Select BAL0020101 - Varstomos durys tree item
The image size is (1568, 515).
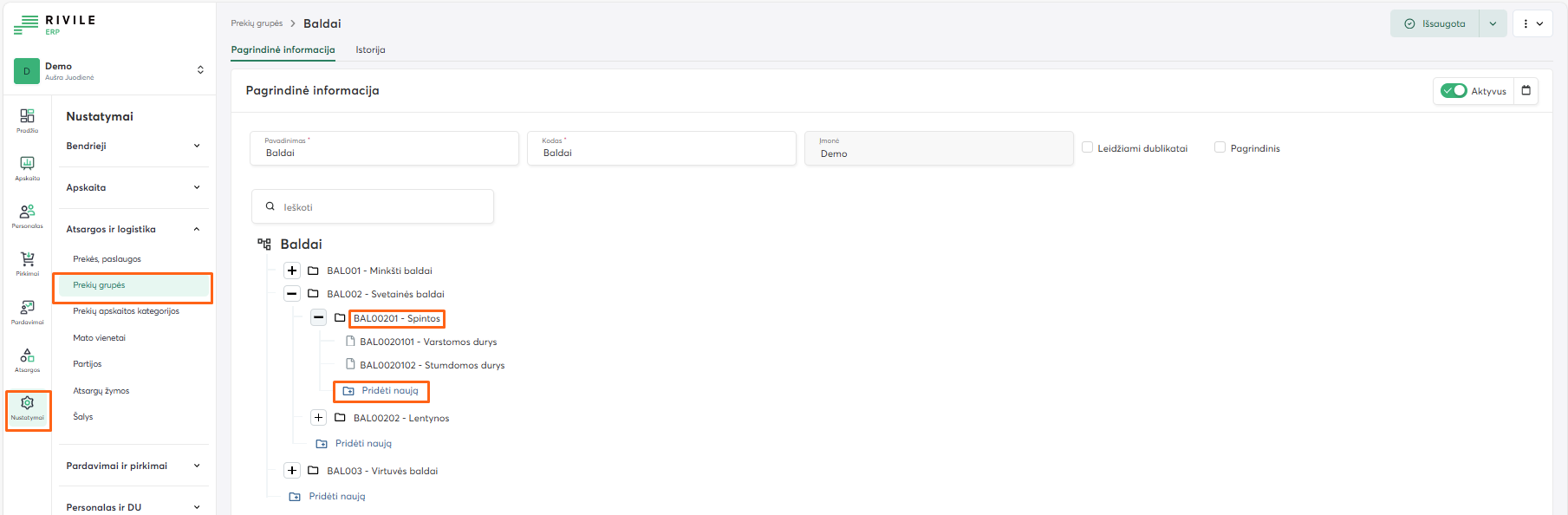pyautogui.click(x=428, y=342)
